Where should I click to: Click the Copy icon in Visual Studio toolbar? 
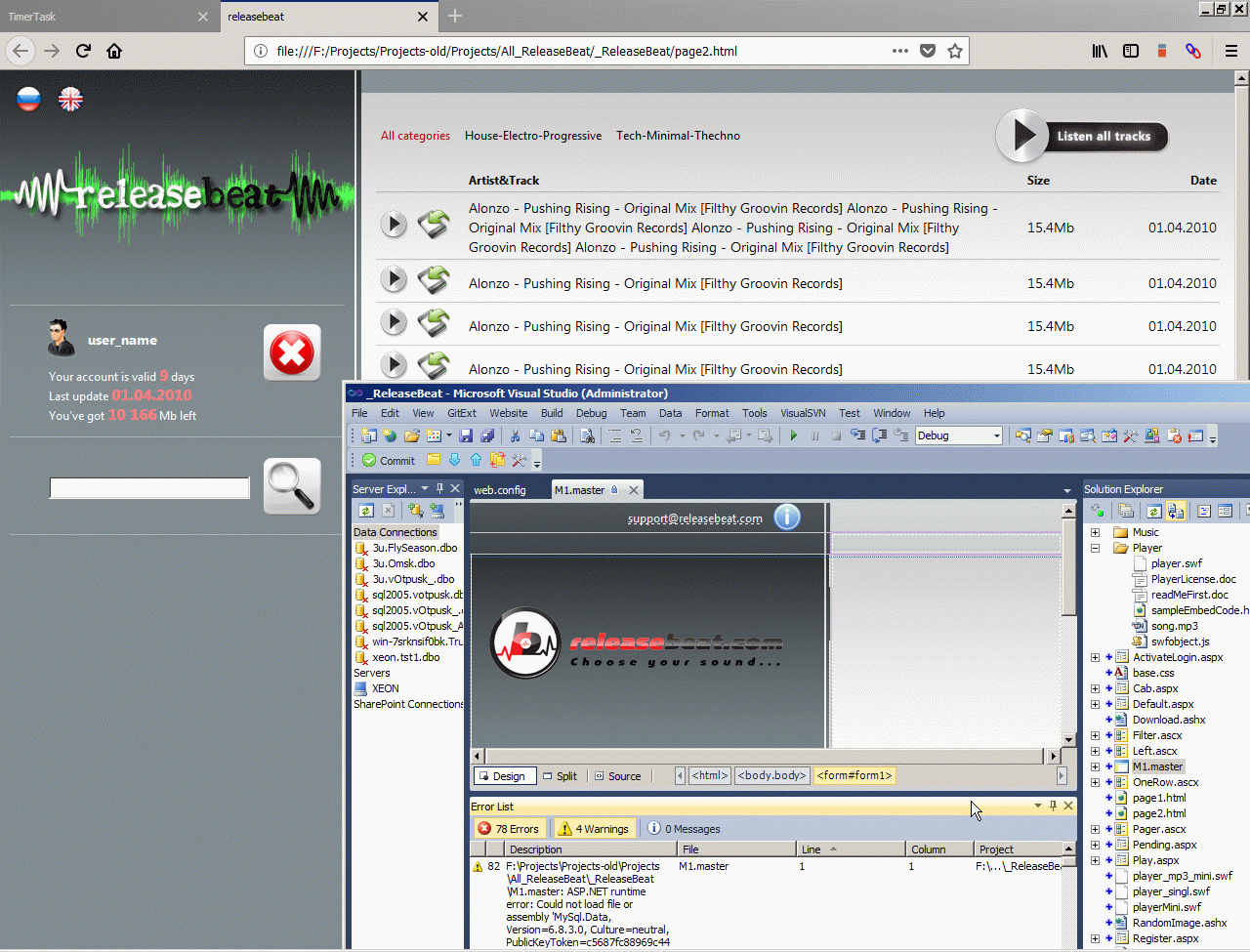click(x=537, y=435)
